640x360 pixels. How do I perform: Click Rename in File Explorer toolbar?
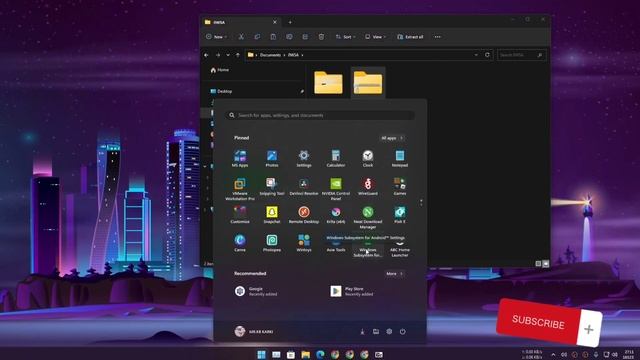coord(289,37)
